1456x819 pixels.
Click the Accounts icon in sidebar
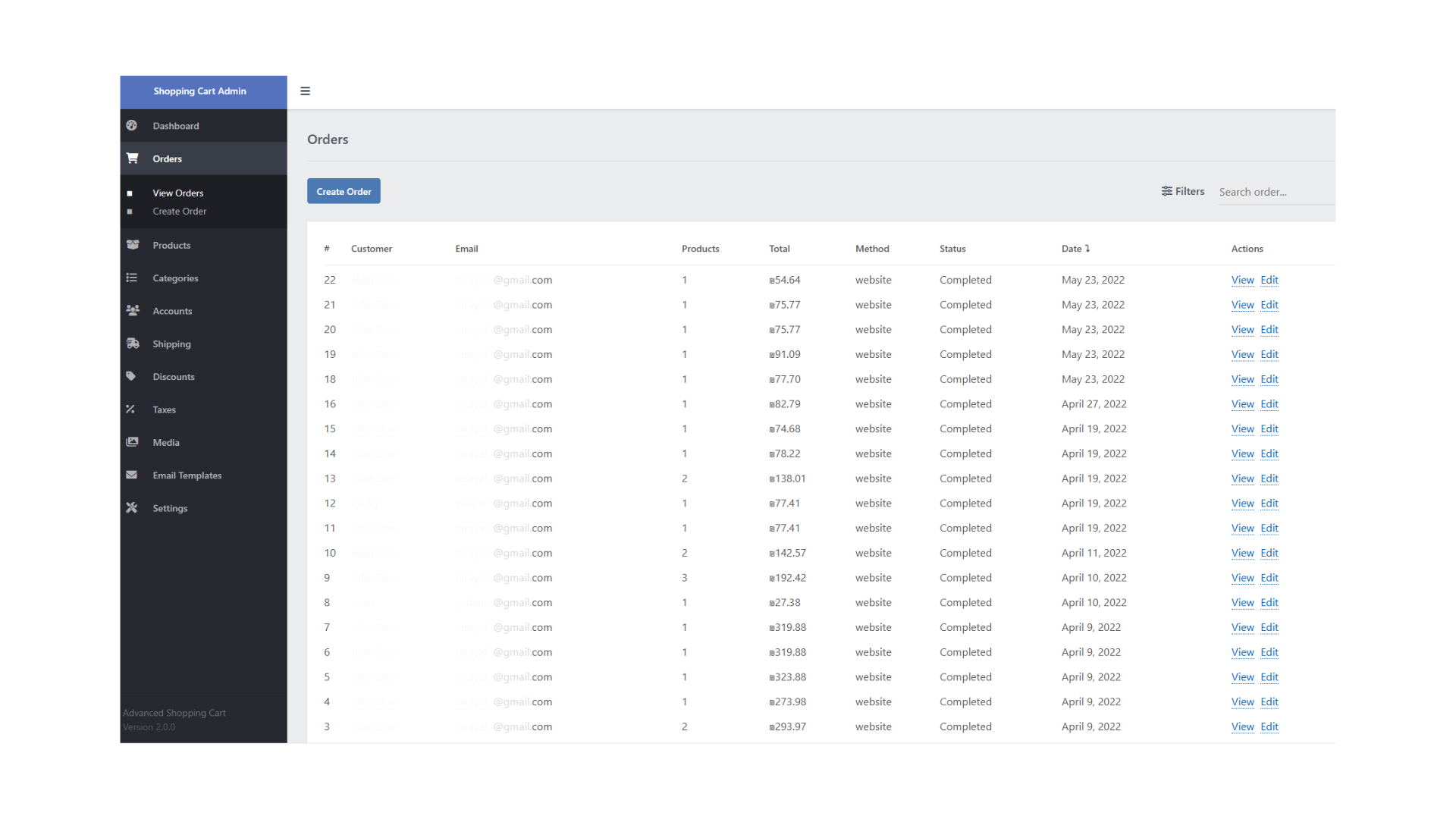(132, 310)
